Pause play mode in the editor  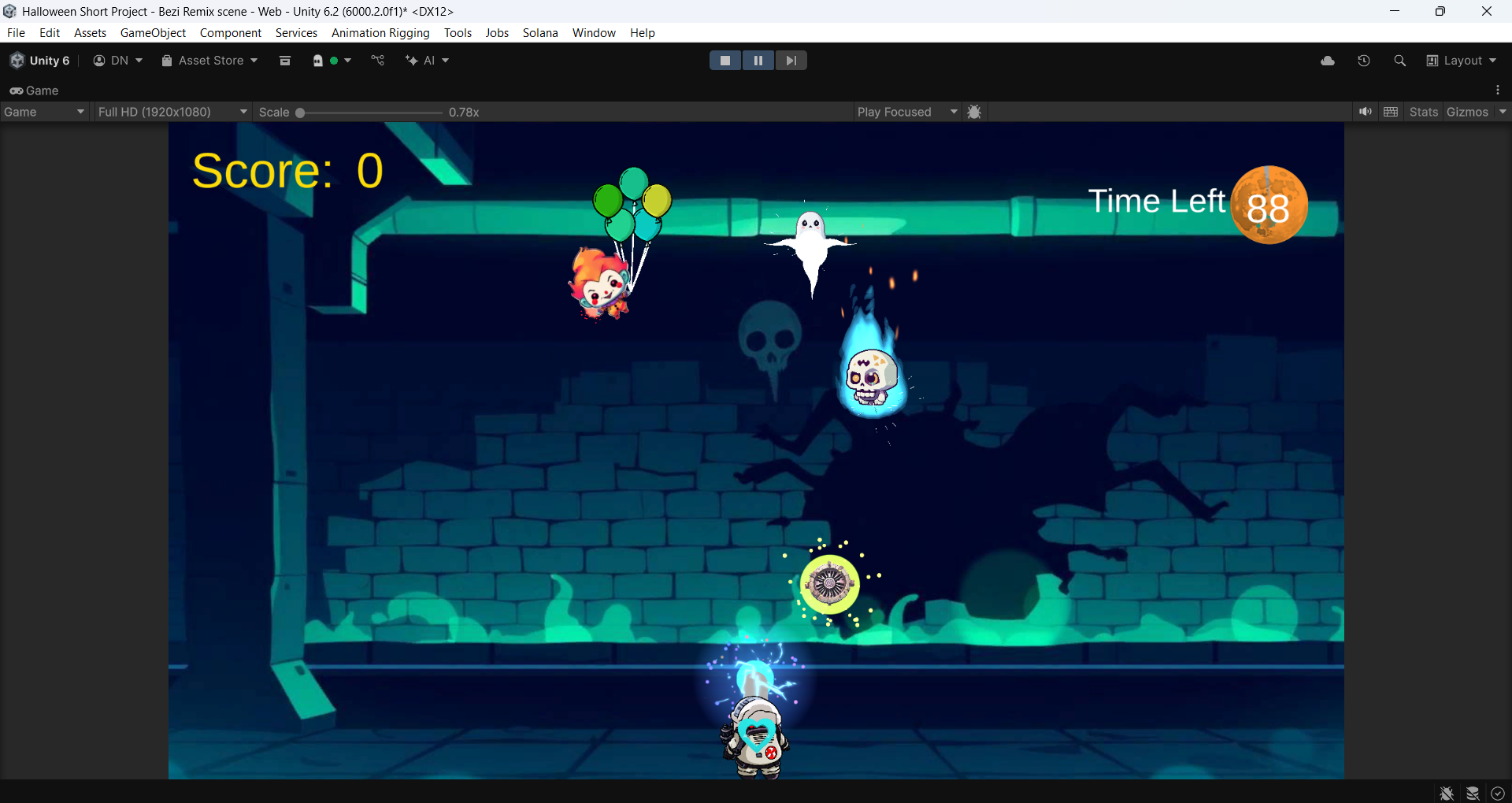coord(758,60)
